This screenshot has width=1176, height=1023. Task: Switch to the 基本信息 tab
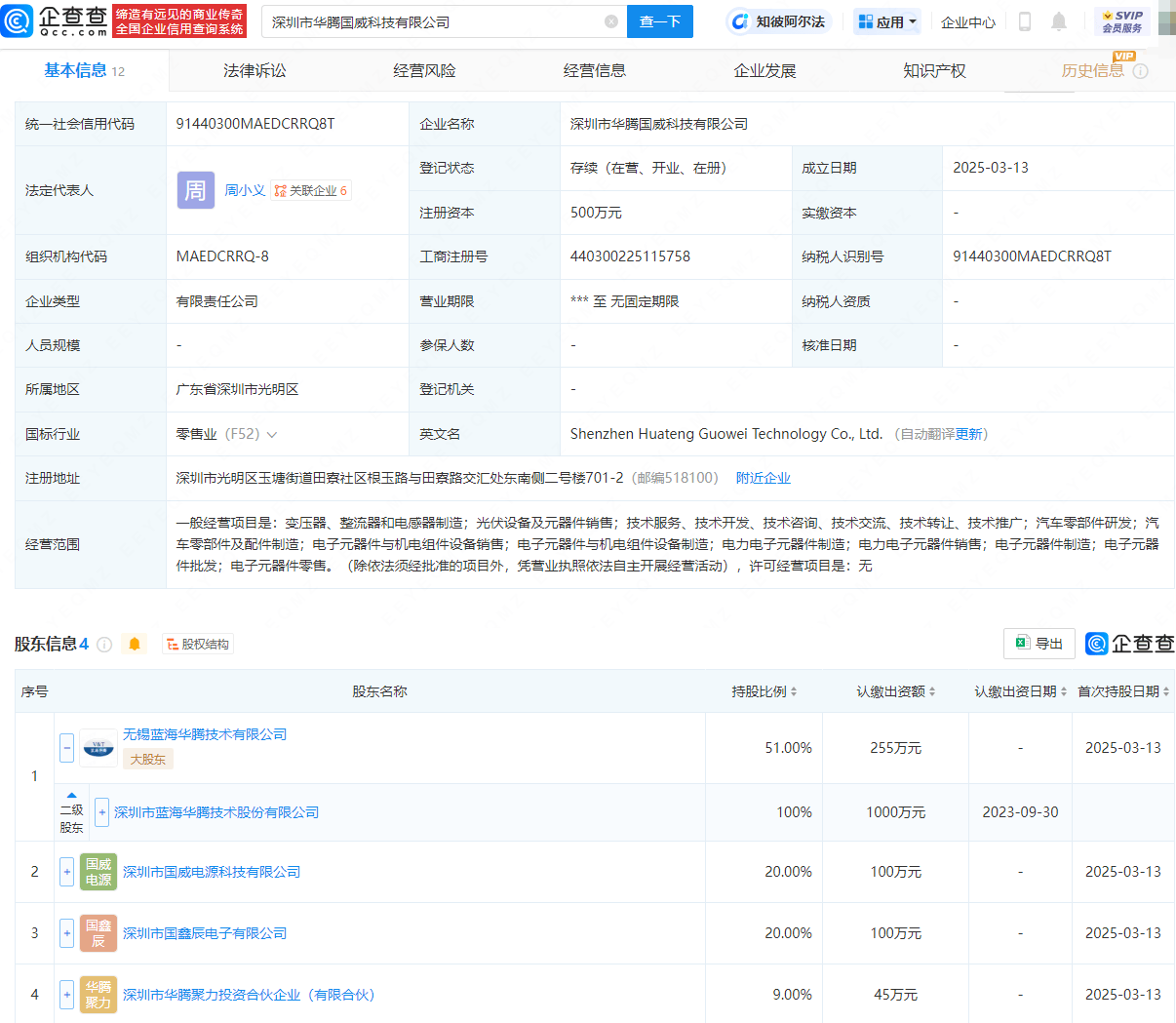[x=84, y=70]
